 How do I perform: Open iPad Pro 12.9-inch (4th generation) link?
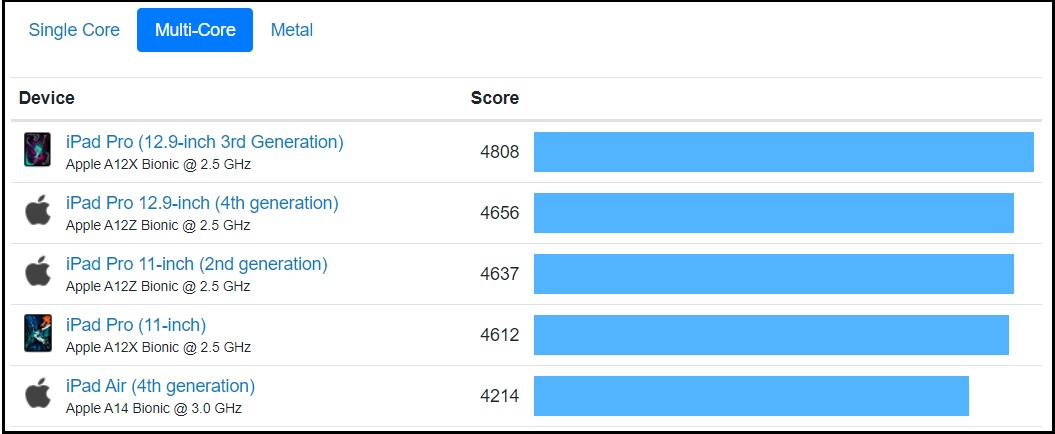tap(202, 203)
